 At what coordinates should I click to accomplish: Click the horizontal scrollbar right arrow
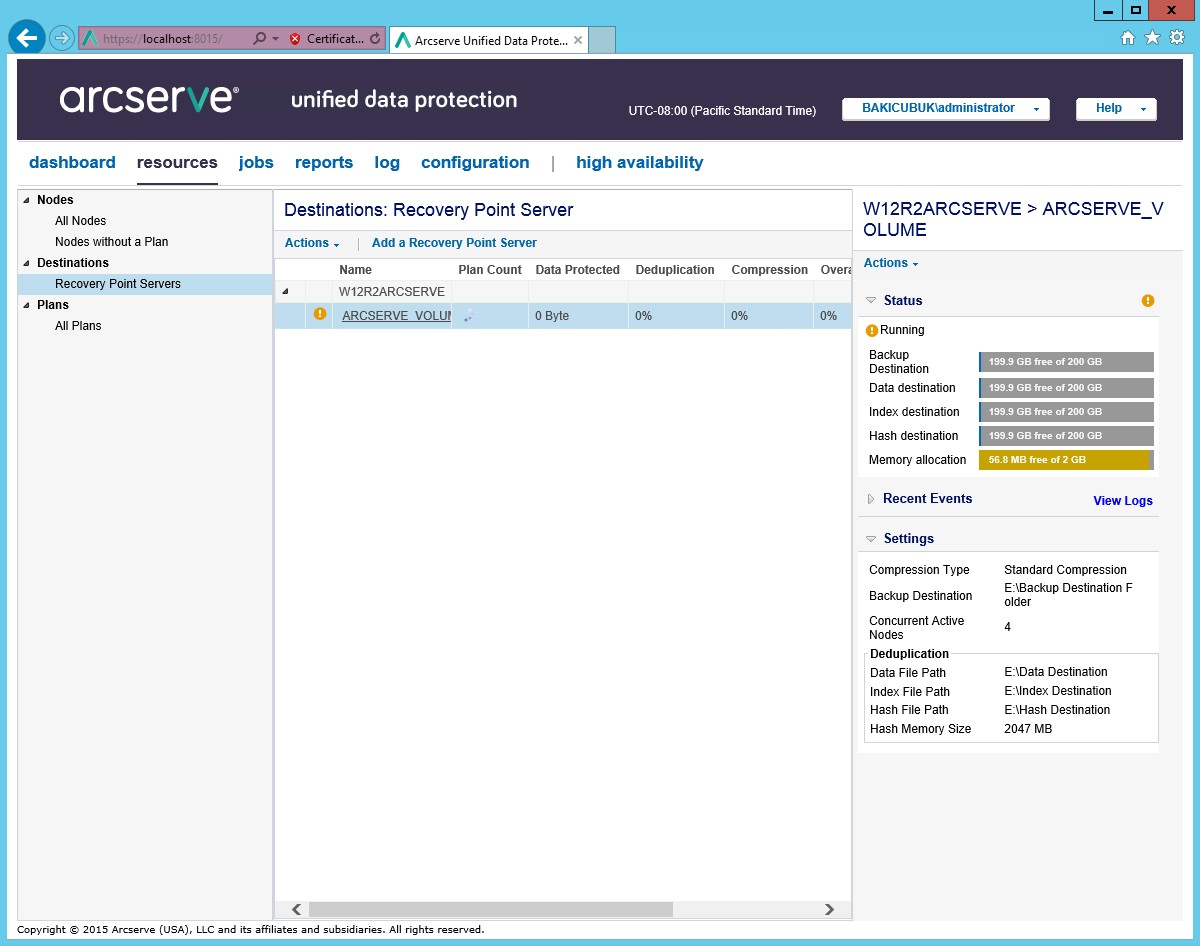(x=829, y=909)
